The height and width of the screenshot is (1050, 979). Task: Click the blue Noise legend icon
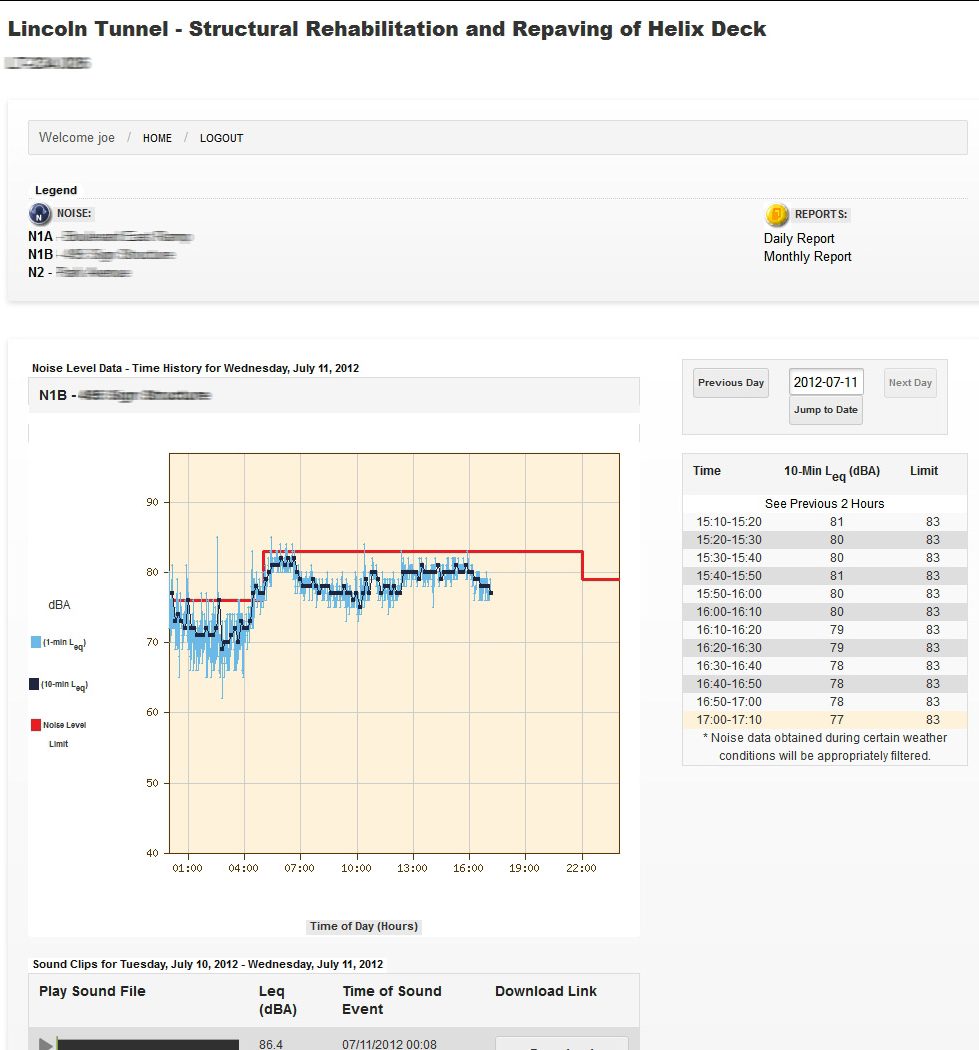click(x=40, y=213)
